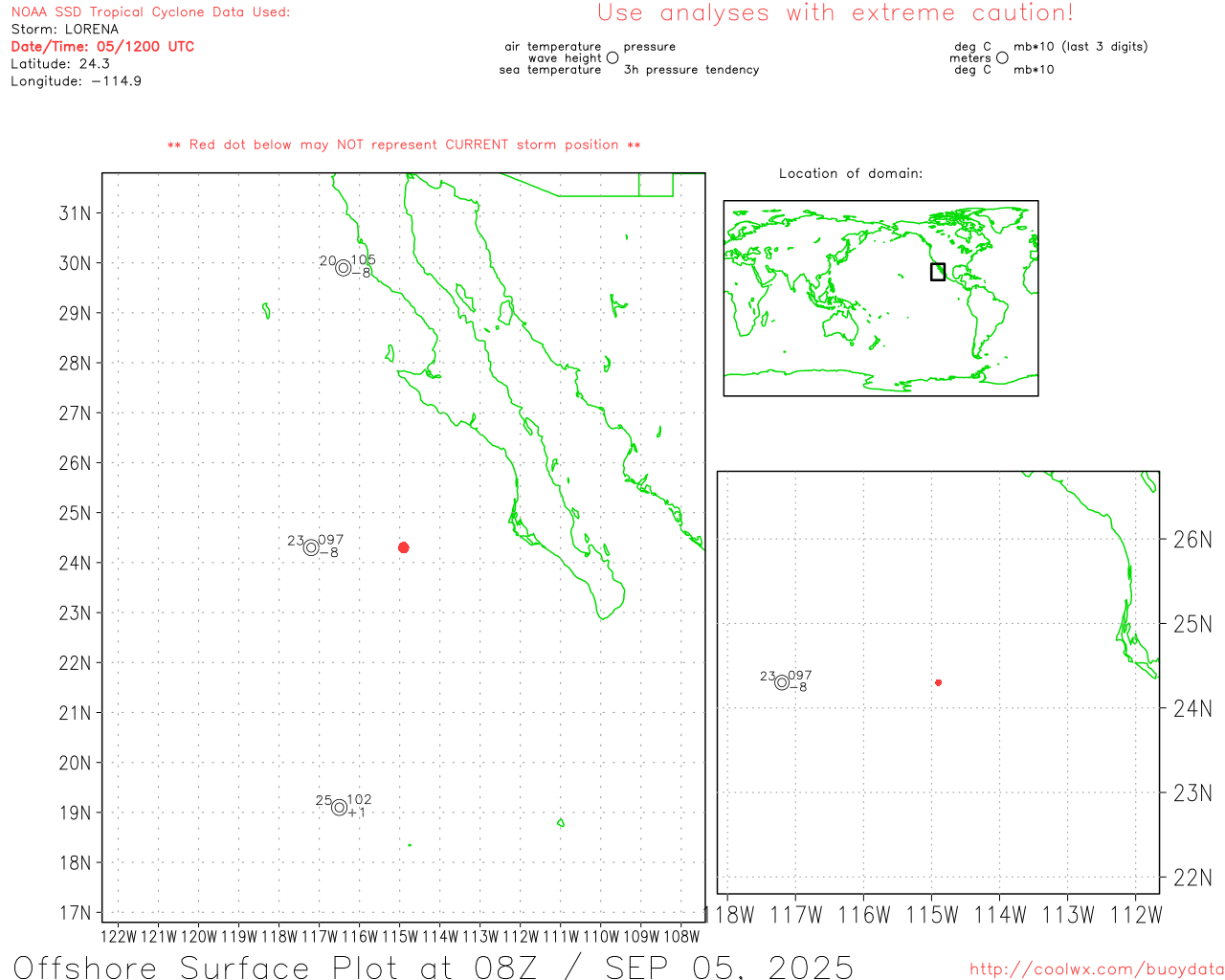This screenshot has width=1225, height=980.
Task: Click the '108W' longitude axis label
Action: coord(681,936)
